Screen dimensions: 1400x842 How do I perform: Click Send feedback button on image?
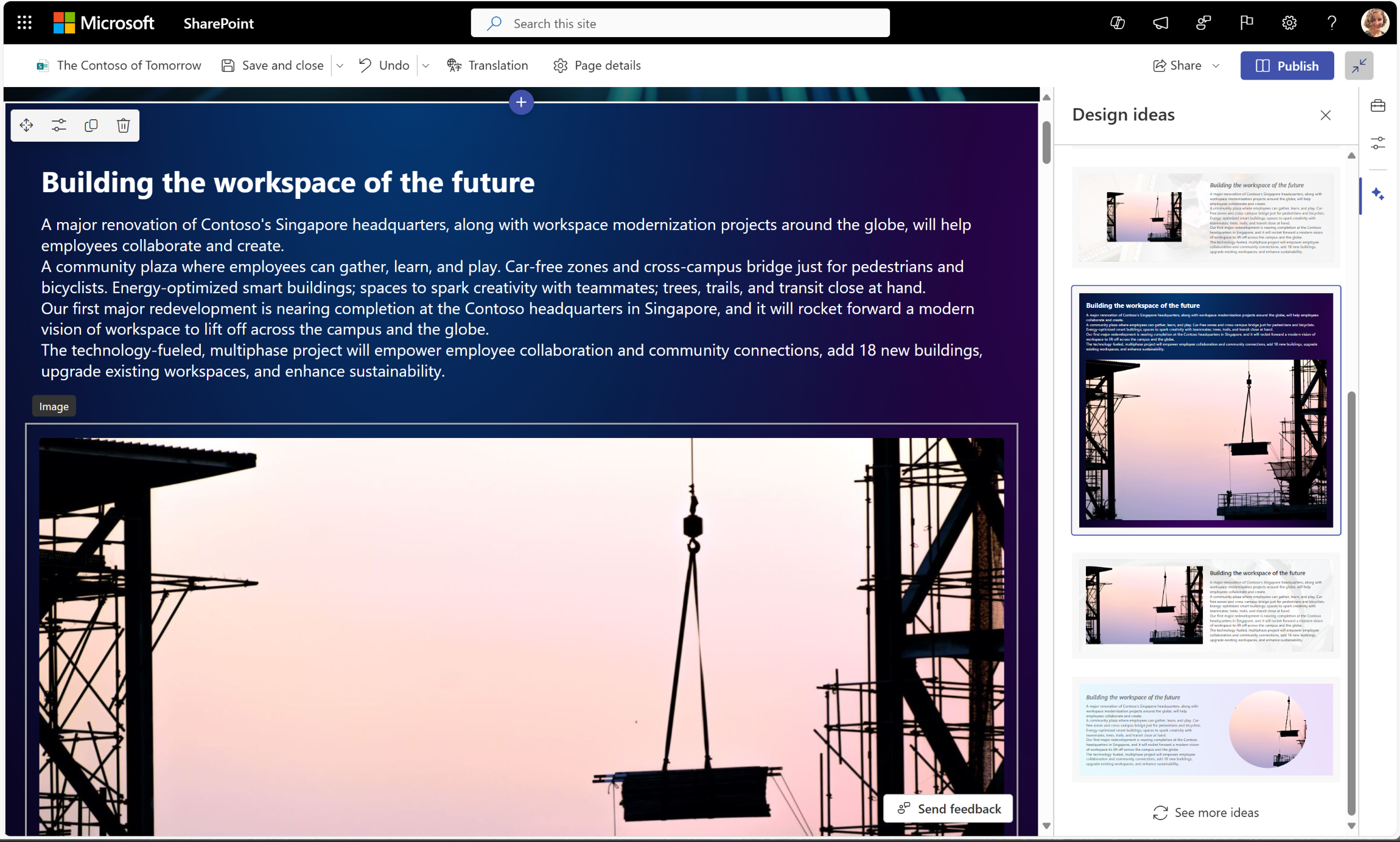[x=948, y=809]
